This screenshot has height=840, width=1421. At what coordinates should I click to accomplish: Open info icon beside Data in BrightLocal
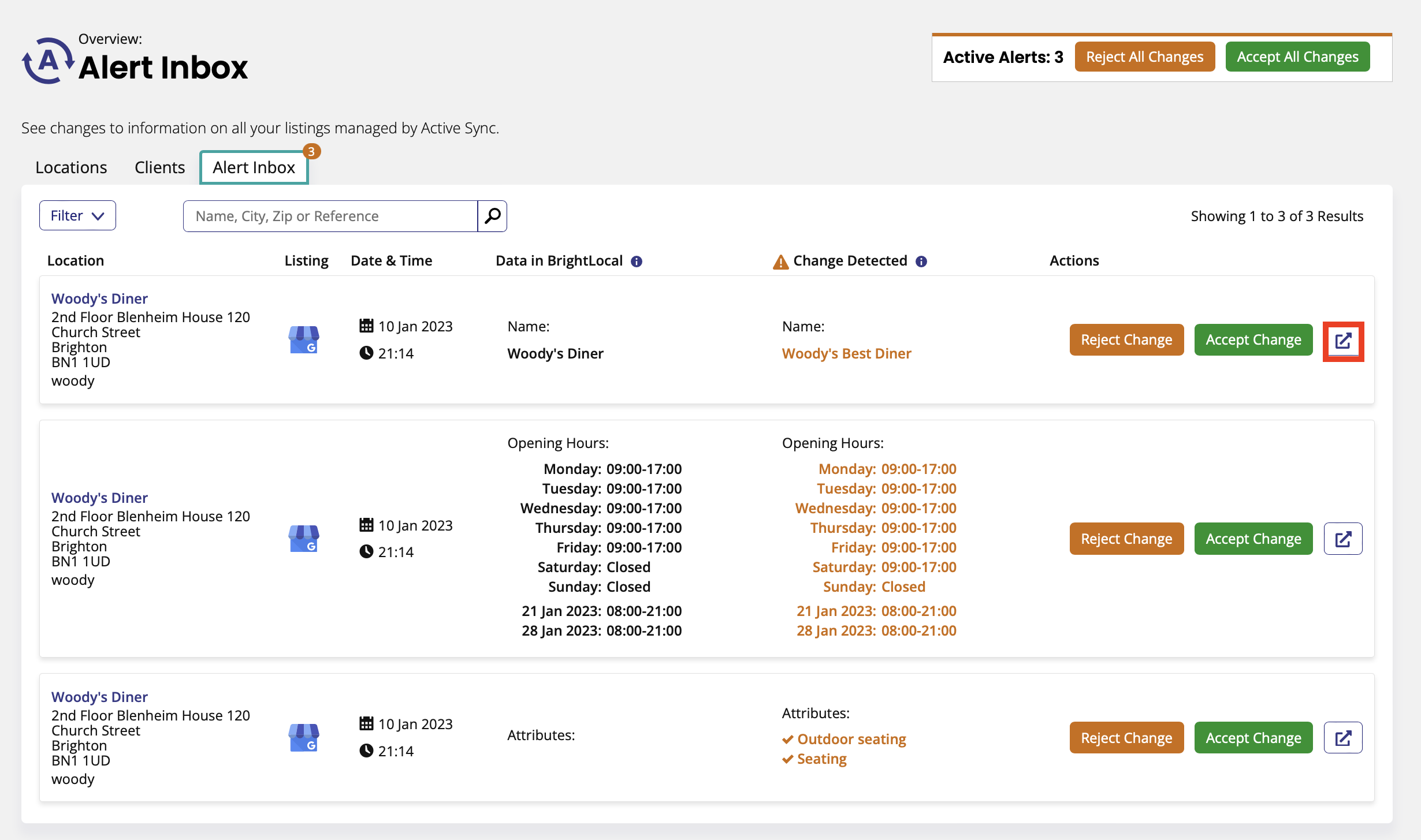637,262
